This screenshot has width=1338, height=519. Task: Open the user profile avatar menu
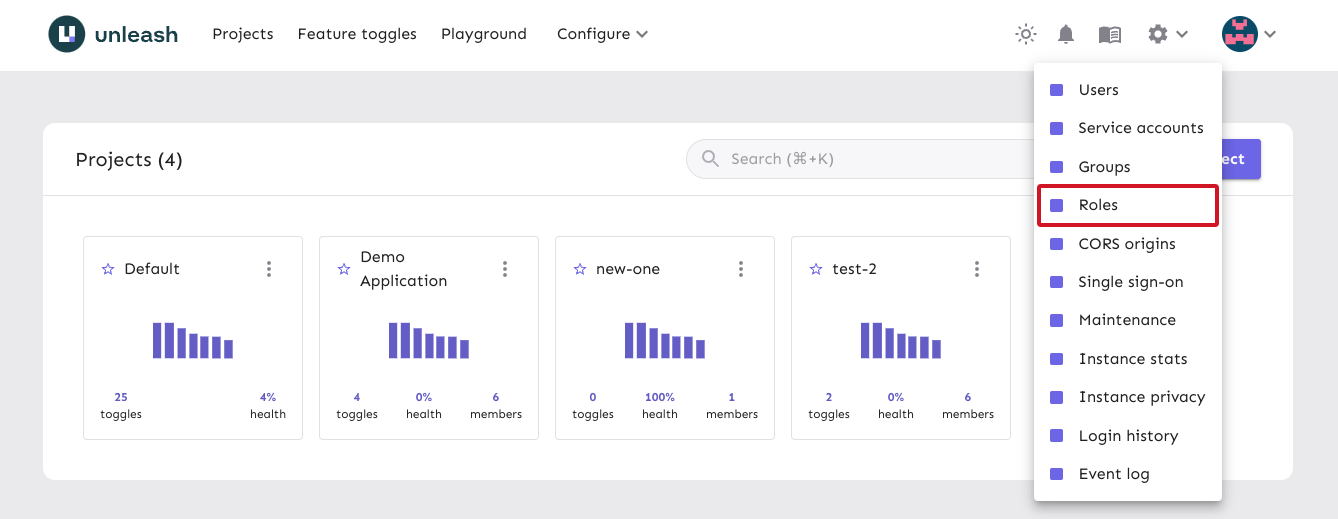pyautogui.click(x=1240, y=34)
